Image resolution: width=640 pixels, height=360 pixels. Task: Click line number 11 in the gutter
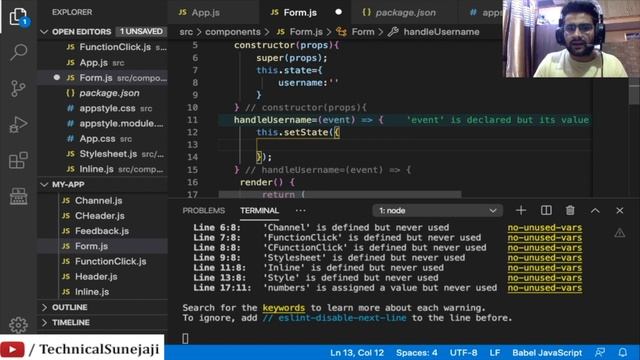(192, 120)
